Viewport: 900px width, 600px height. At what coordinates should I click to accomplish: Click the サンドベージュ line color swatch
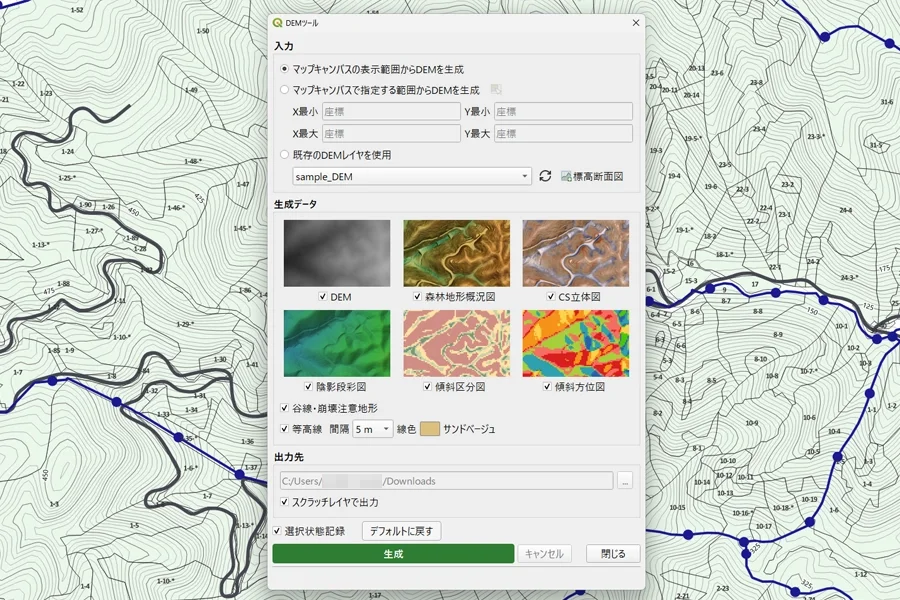pyautogui.click(x=430, y=429)
